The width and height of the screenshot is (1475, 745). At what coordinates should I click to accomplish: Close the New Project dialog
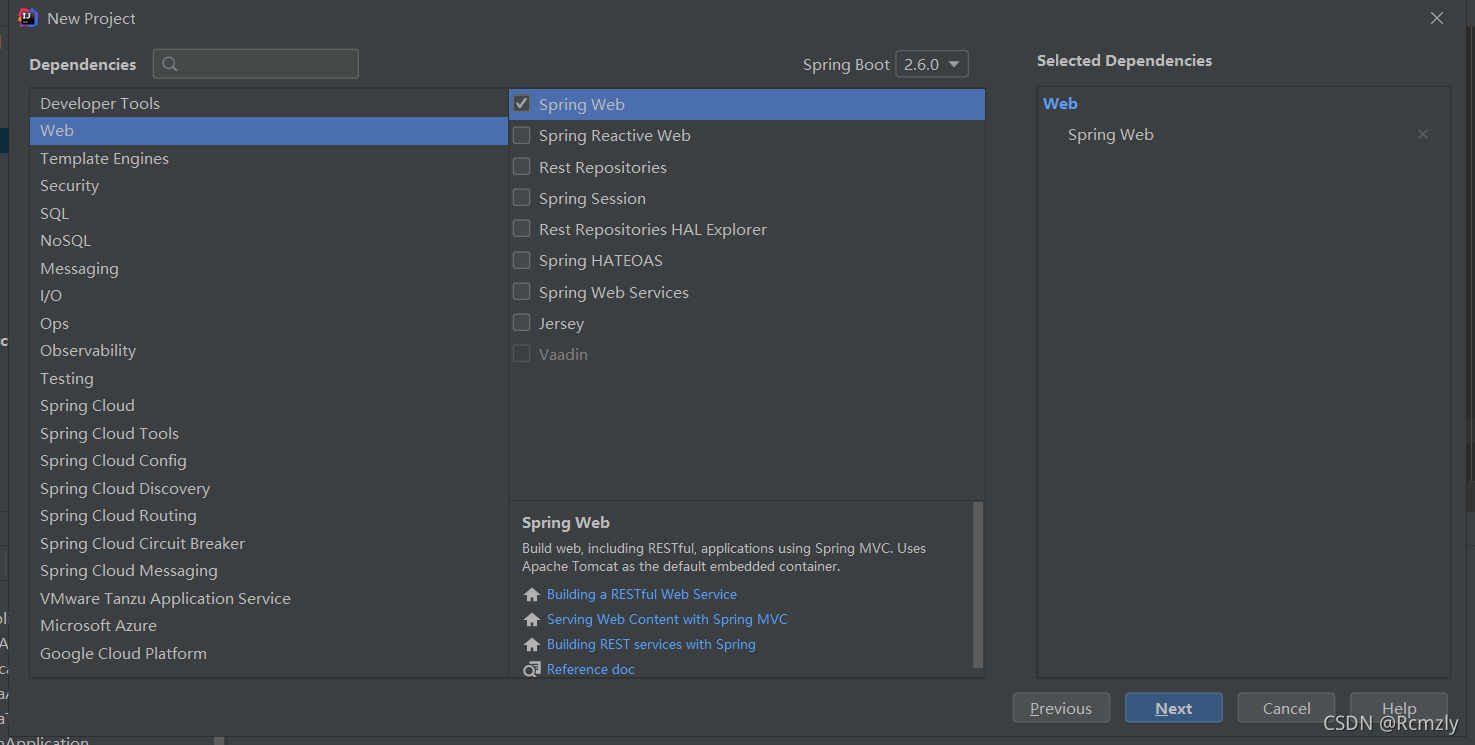(x=1437, y=18)
